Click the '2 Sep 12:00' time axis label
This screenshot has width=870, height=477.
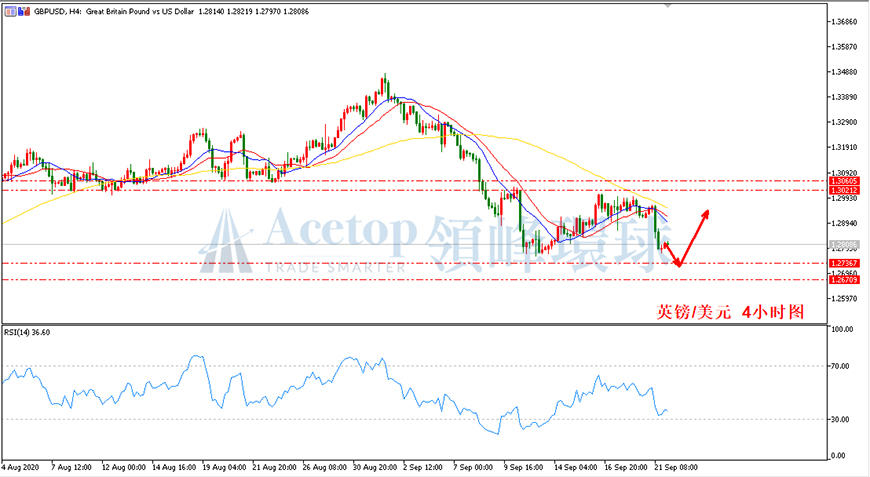(x=423, y=467)
